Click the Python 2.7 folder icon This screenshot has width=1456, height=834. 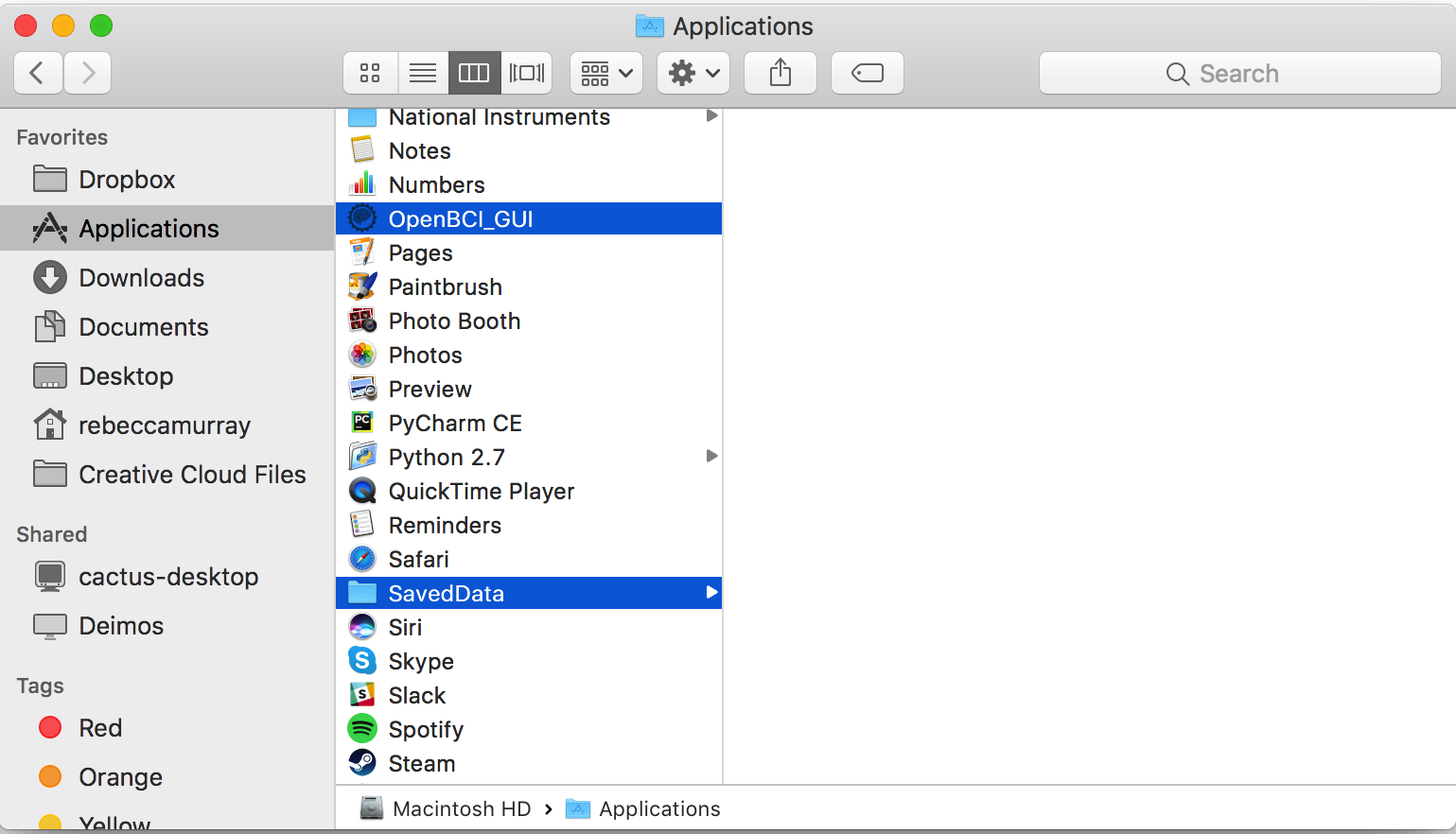click(x=362, y=457)
